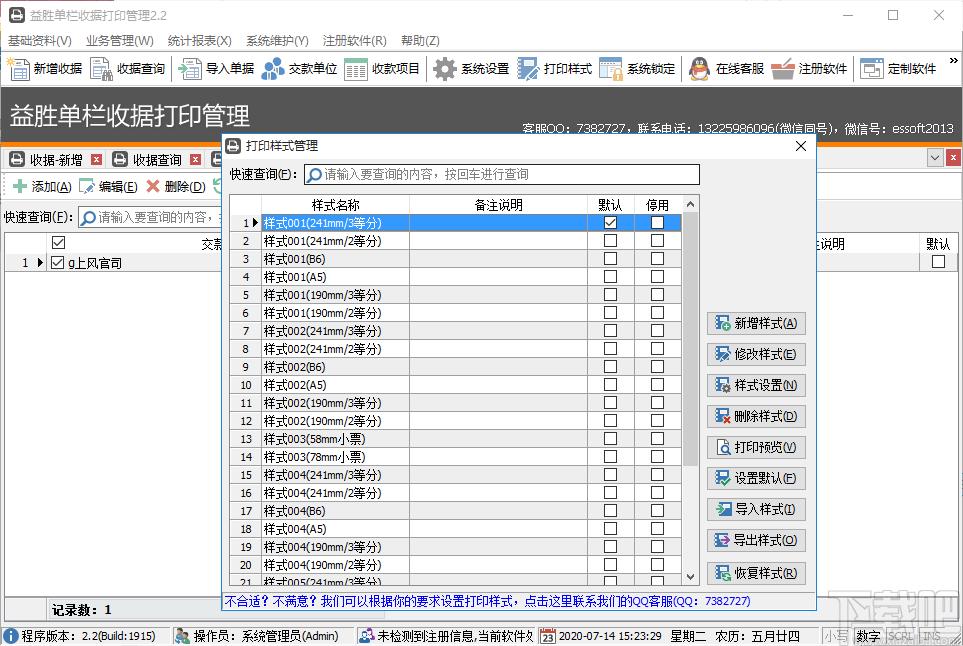Open 打印样式 toolbar icon
The width and height of the screenshot is (963, 646).
(528, 69)
